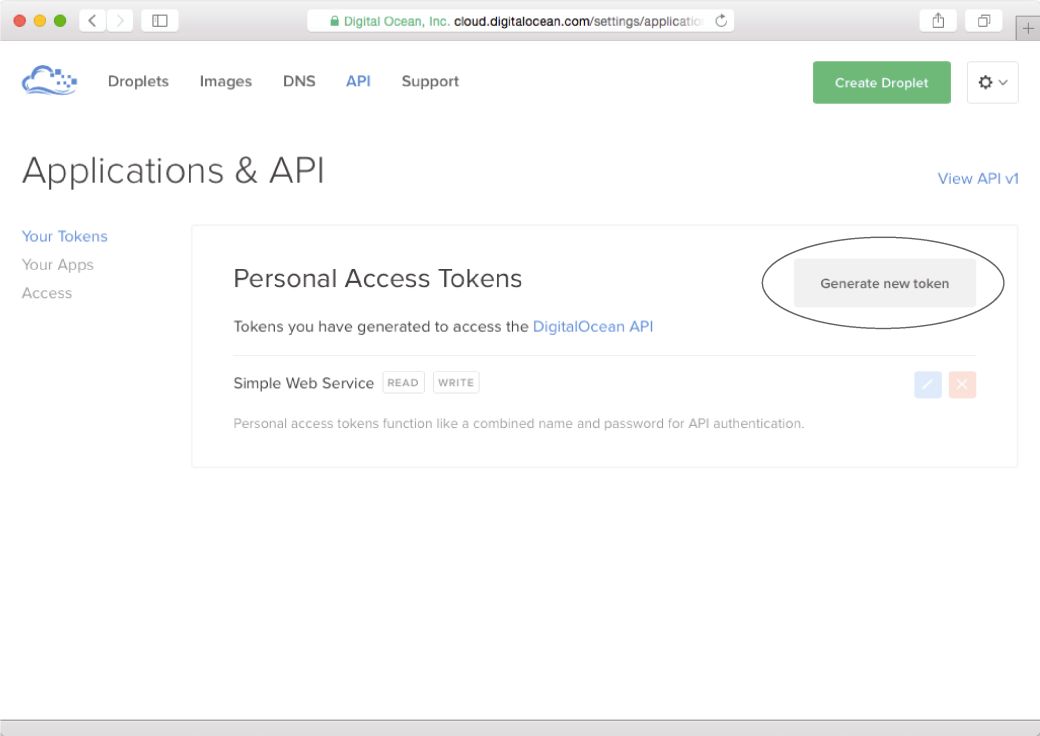The width and height of the screenshot is (1040, 736).
Task: Click the READ scope badge
Action: point(403,383)
